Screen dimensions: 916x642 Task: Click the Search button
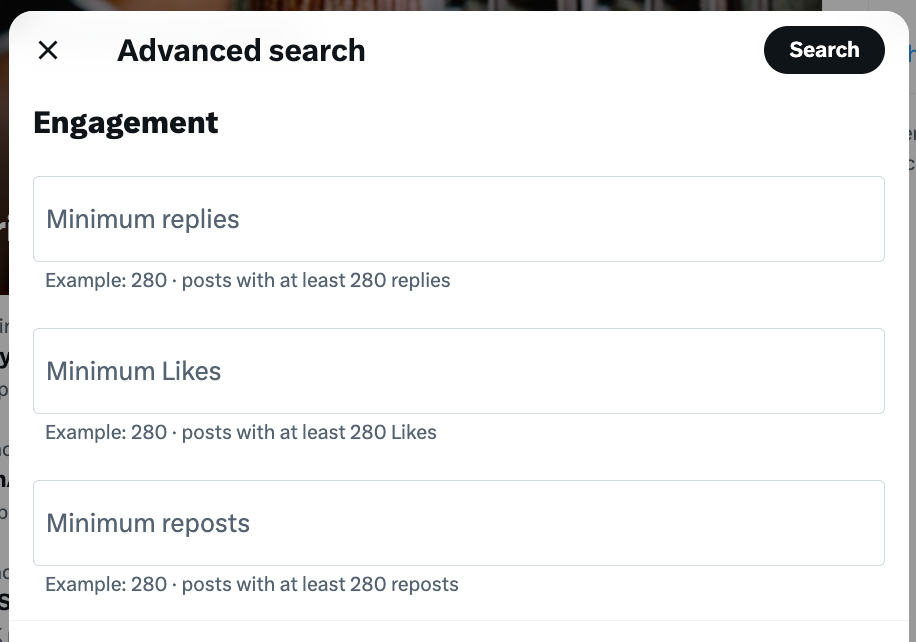823,49
